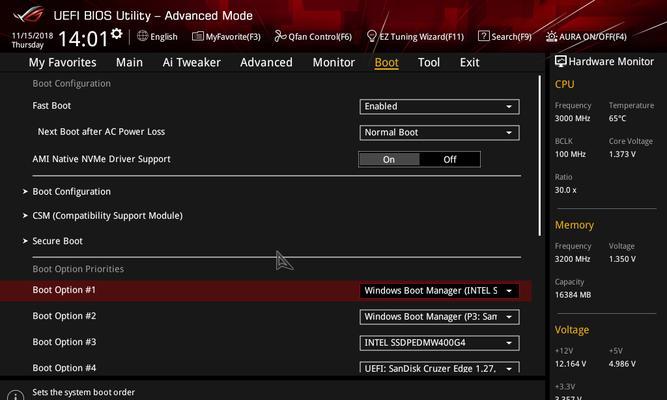Click the info icon beside help text
Screen dimensions: 667x400
click(16, 396)
